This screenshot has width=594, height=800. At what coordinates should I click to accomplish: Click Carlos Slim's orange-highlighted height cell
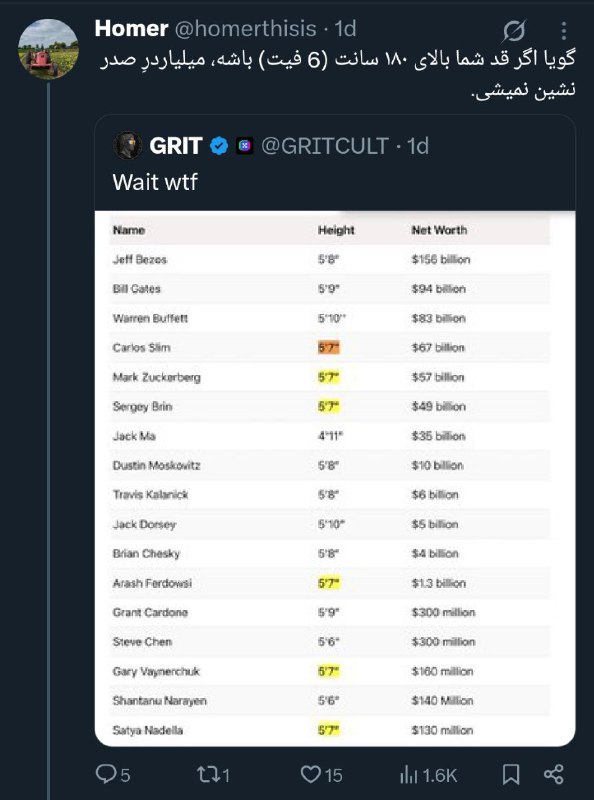[x=328, y=347]
